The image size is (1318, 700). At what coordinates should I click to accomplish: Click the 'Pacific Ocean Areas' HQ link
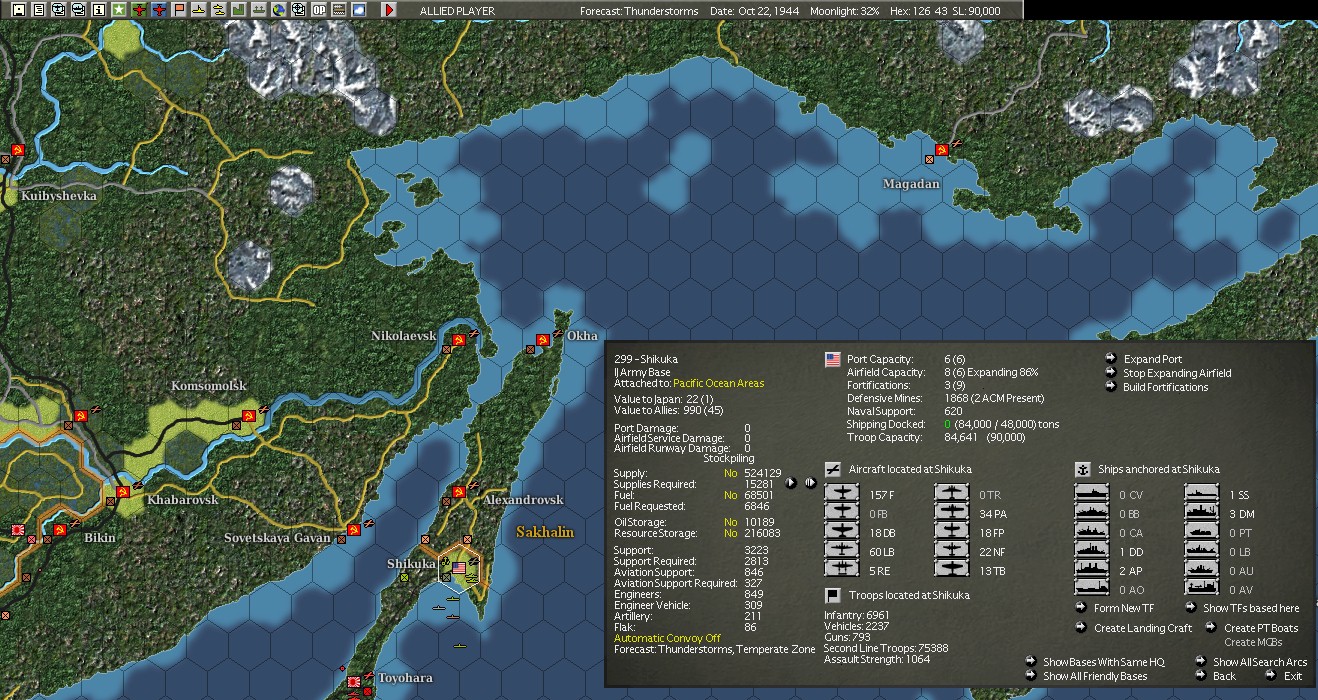[718, 383]
